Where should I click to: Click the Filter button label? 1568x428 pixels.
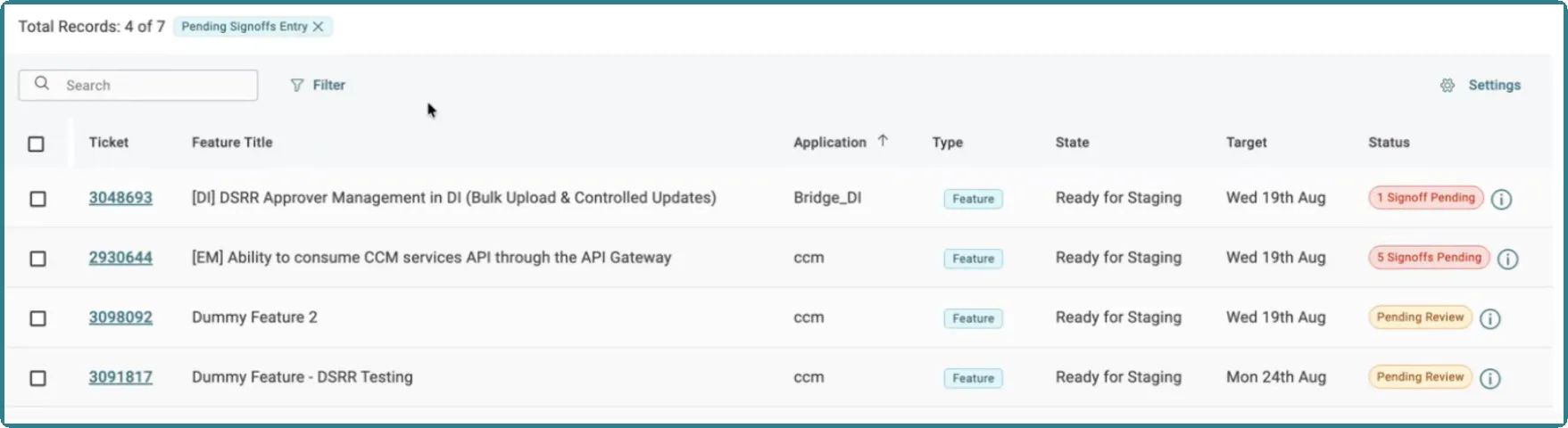[328, 86]
